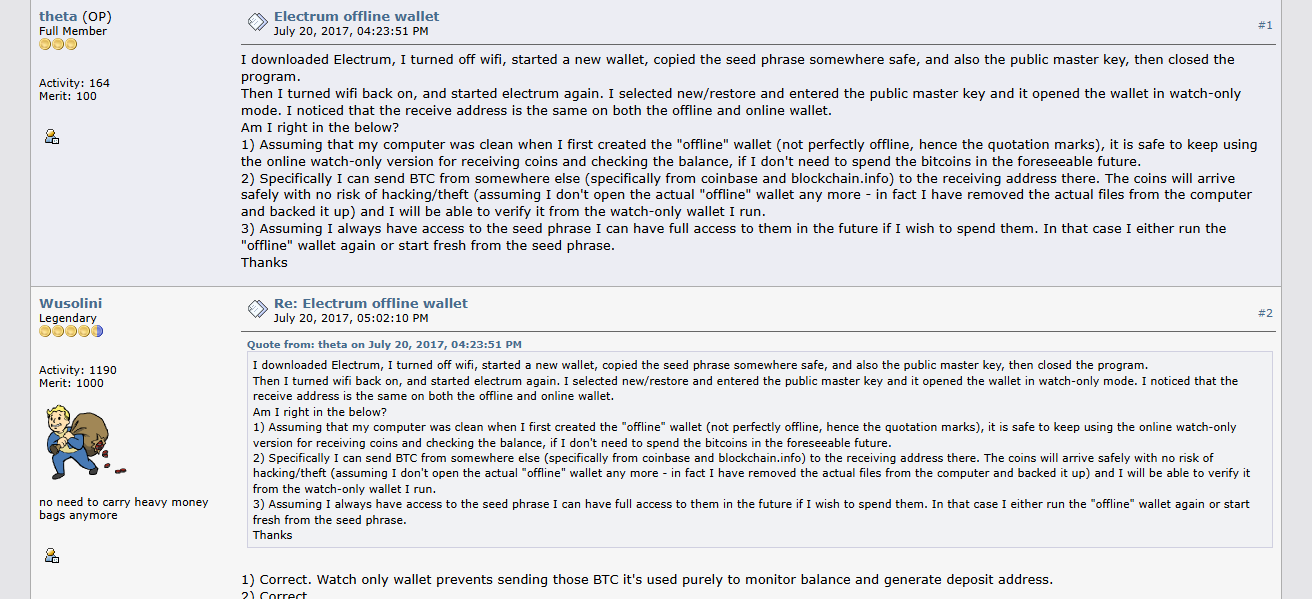Screen dimensions: 1312x599
Task: Open Wusolini's user profile link
Action: (x=70, y=303)
